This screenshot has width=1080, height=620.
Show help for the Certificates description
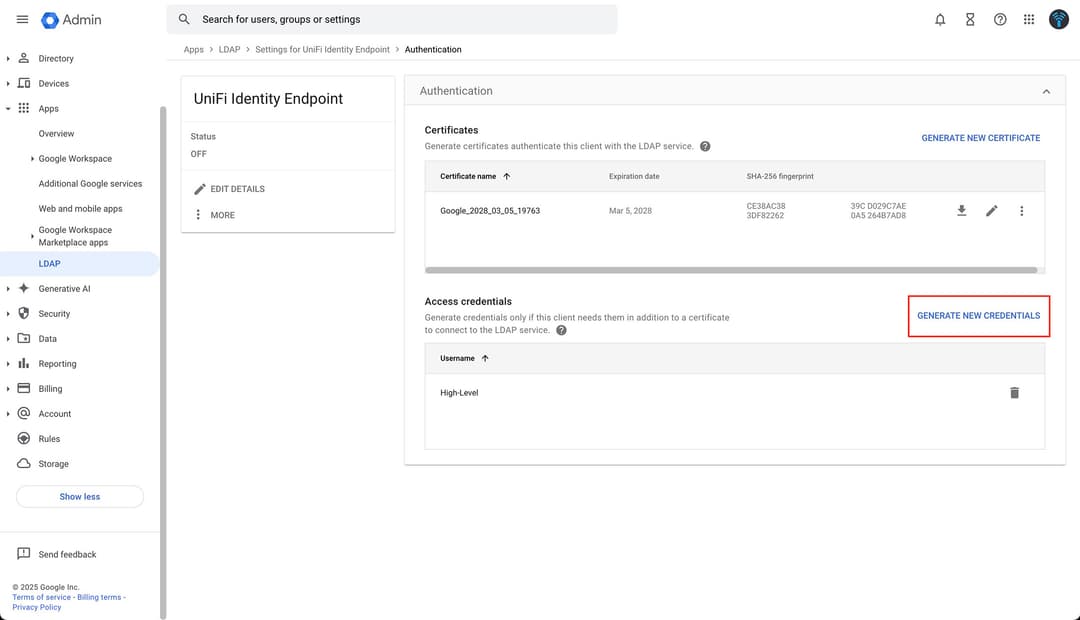pos(705,146)
